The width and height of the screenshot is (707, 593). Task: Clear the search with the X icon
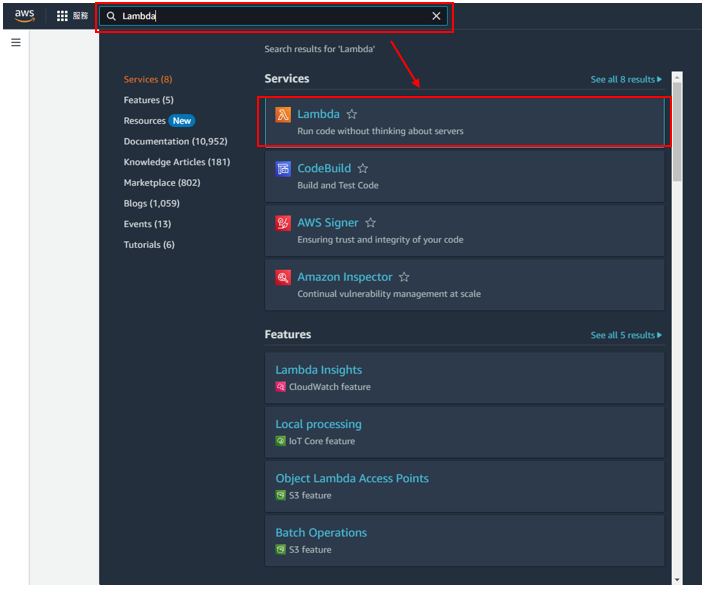[436, 16]
